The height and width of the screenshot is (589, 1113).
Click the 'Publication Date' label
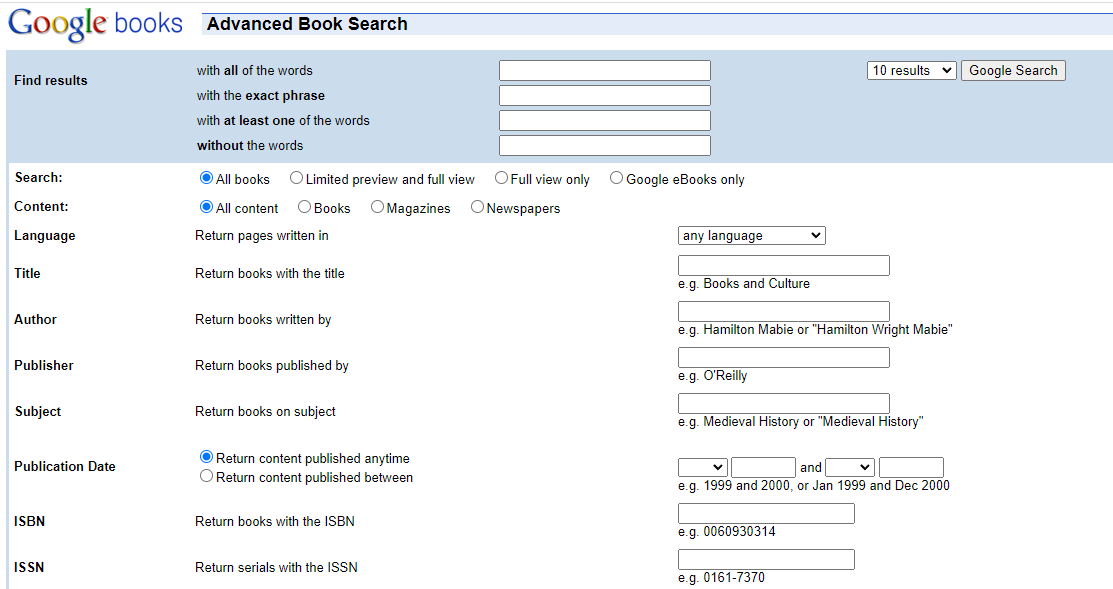pyautogui.click(x=65, y=466)
